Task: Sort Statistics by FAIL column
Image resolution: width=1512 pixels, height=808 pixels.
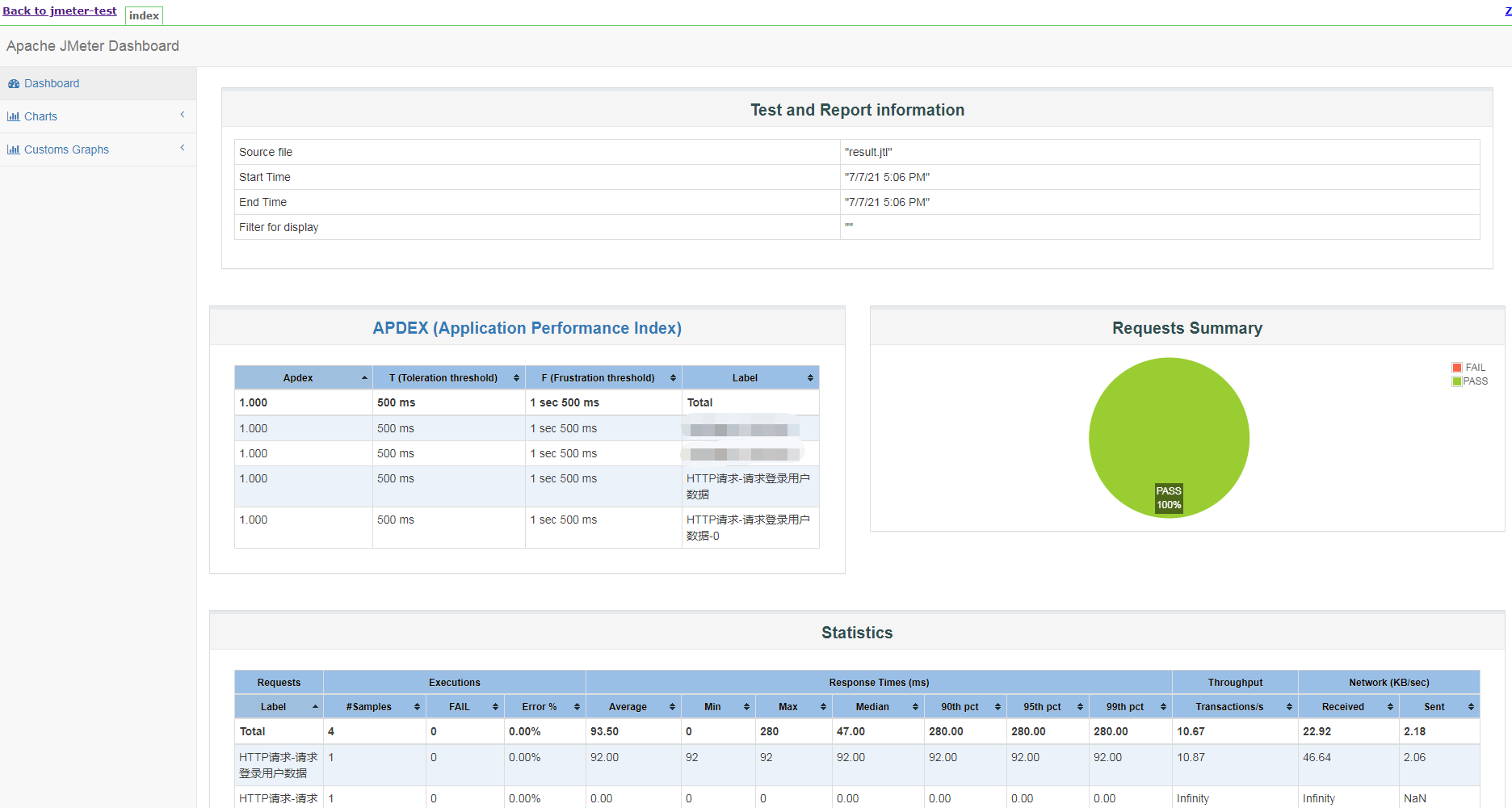Action: pos(465,706)
